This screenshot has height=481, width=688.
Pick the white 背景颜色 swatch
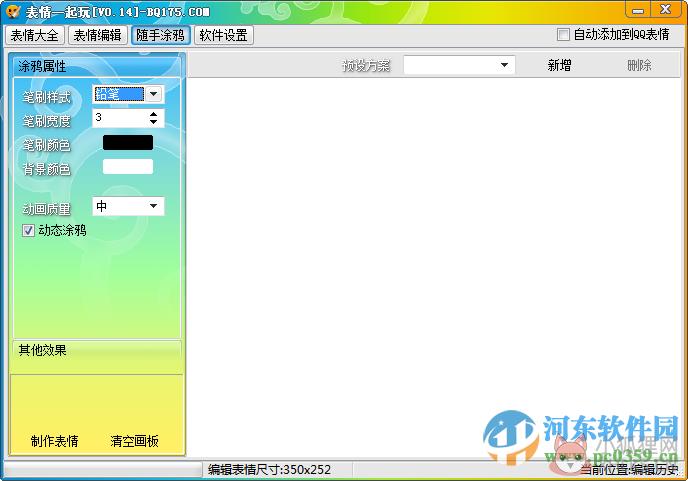point(128,167)
